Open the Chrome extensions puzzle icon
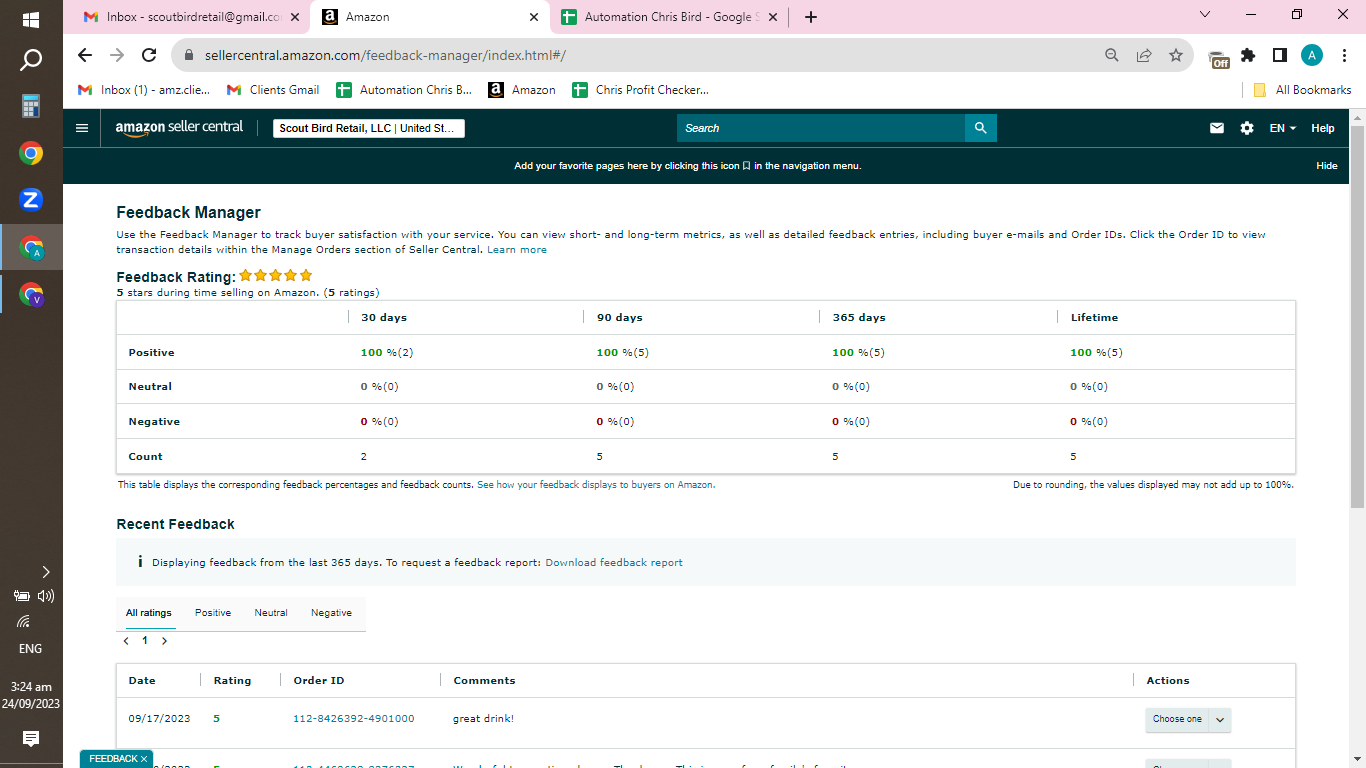This screenshot has width=1366, height=768. pos(1248,55)
